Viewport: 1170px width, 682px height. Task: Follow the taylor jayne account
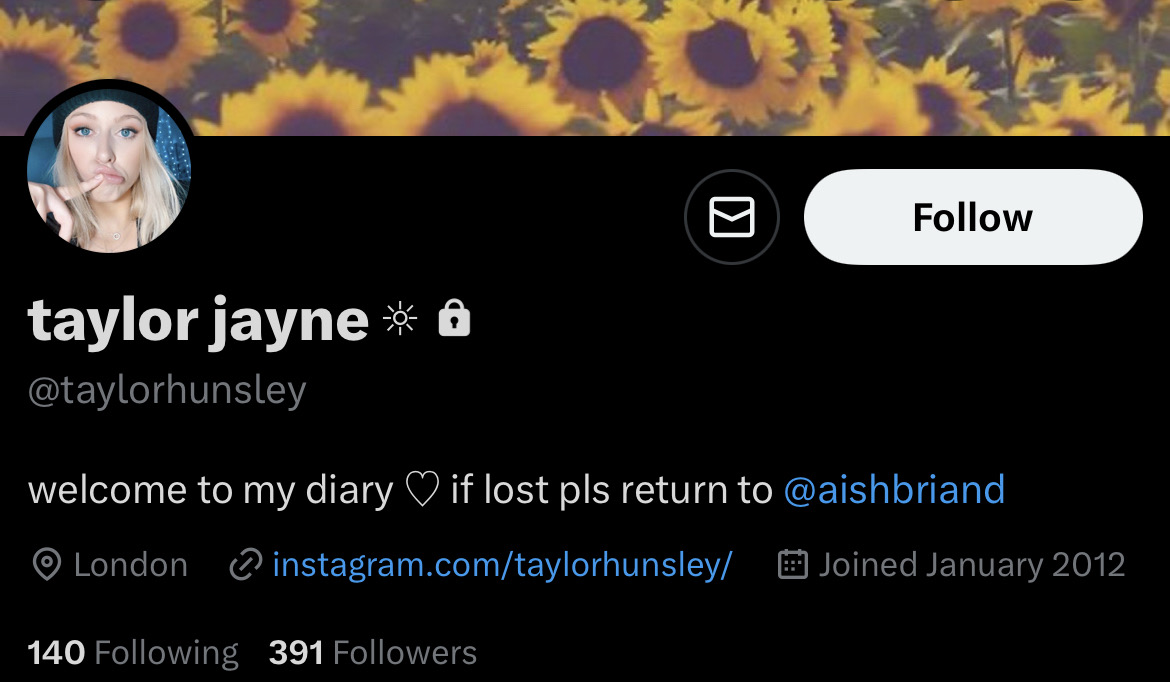pos(973,217)
